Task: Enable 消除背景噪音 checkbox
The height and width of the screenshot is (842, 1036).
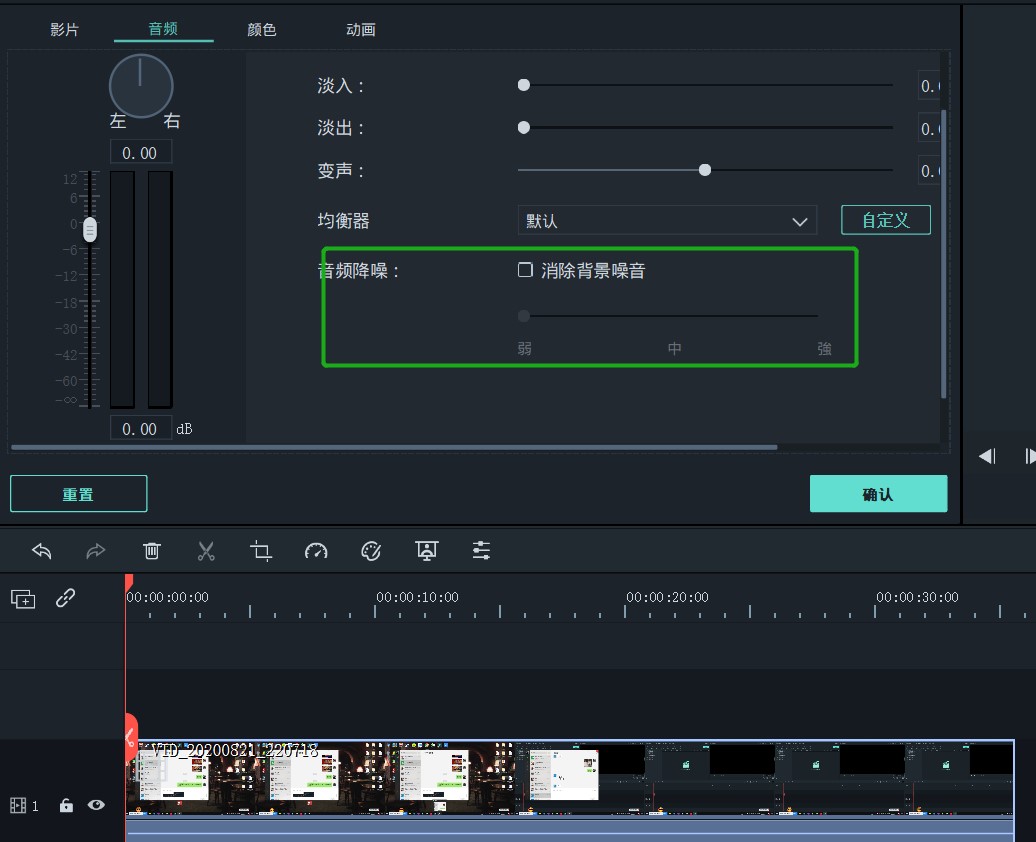Action: pyautogui.click(x=525, y=270)
